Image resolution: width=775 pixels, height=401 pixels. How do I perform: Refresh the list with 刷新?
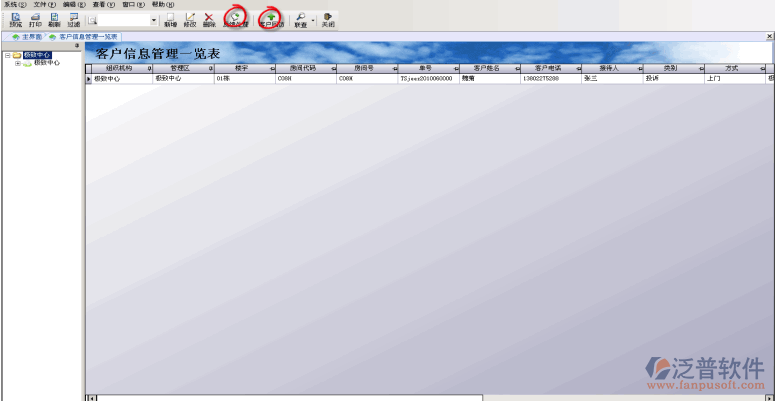[54, 20]
